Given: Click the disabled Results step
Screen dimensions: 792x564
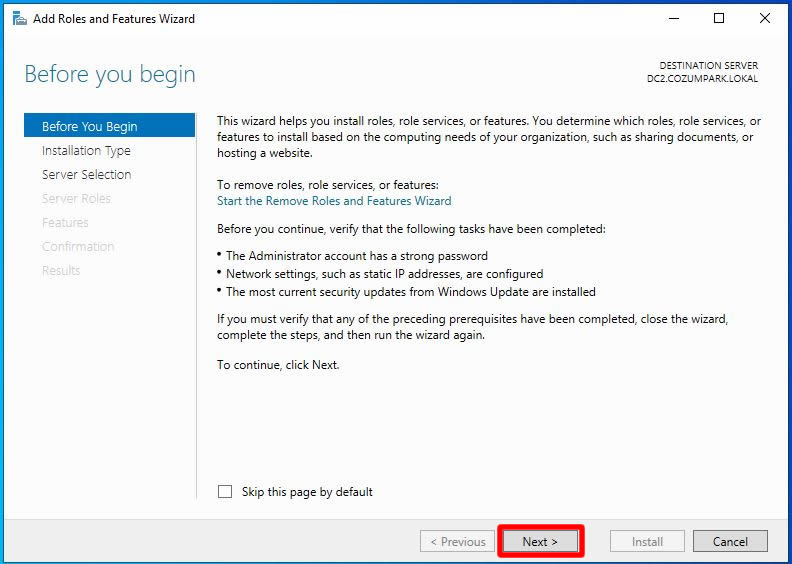Looking at the screenshot, I should point(61,270).
